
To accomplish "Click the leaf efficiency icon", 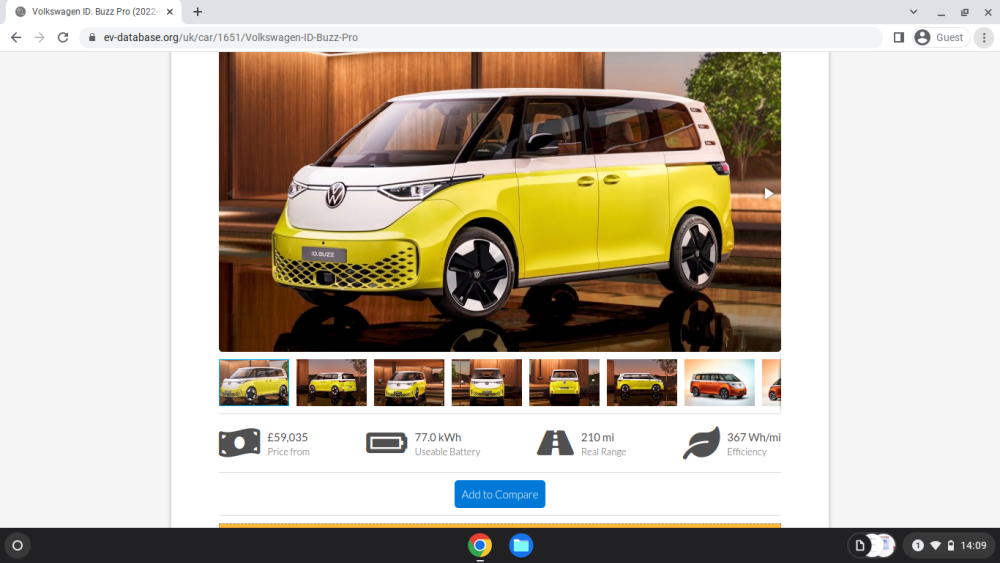I will [x=701, y=442].
